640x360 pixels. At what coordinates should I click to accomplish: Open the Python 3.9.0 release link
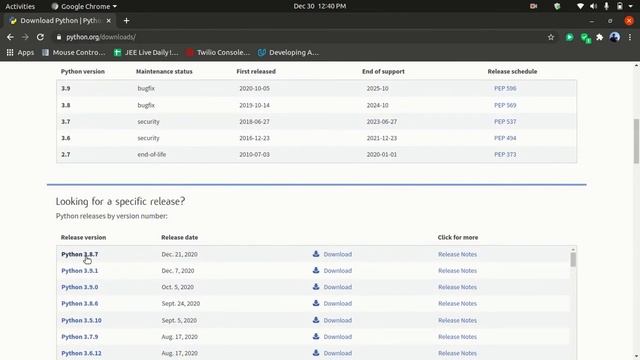click(x=80, y=287)
